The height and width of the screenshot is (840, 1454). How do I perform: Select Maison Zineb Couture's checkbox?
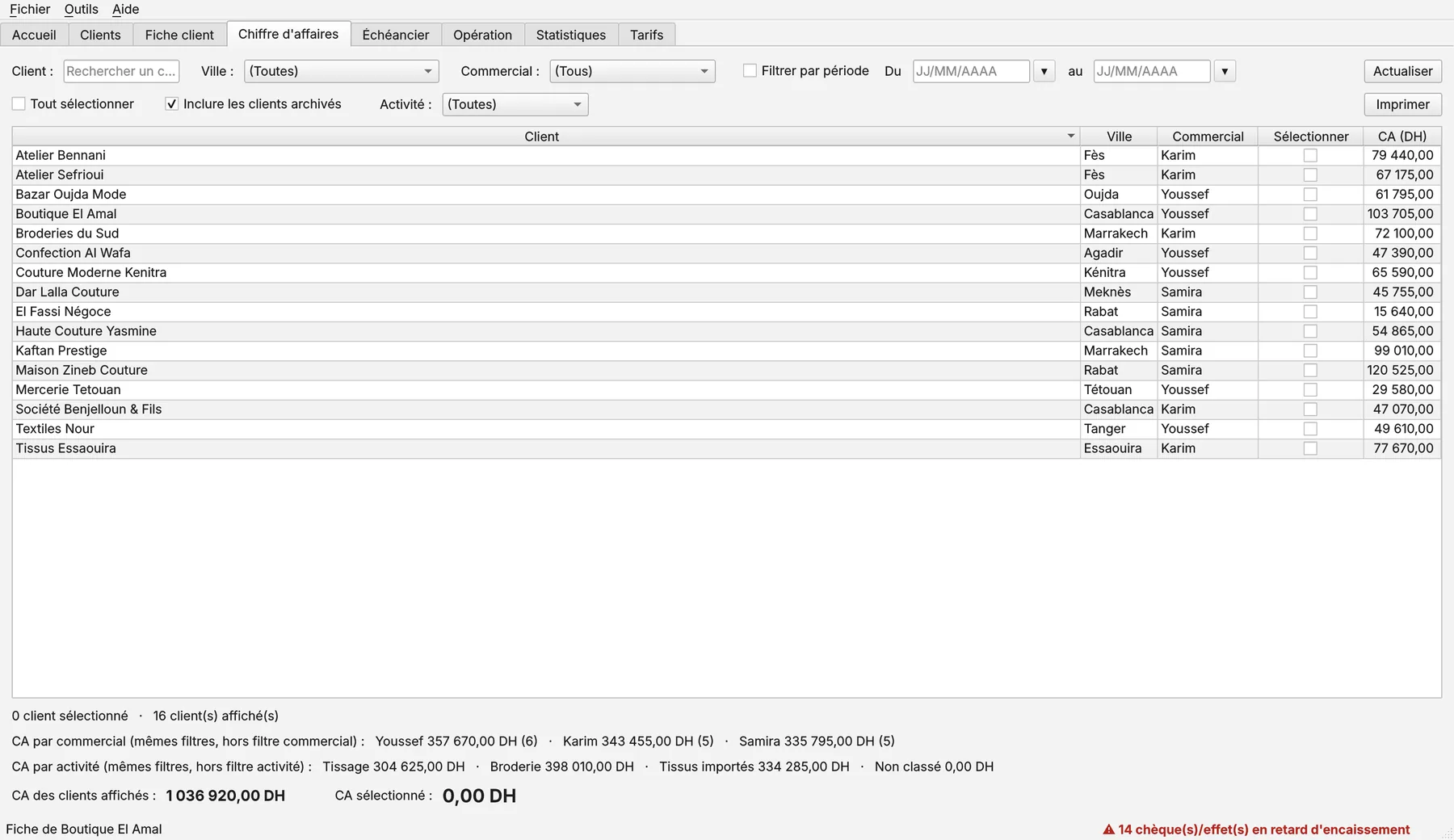click(x=1310, y=371)
